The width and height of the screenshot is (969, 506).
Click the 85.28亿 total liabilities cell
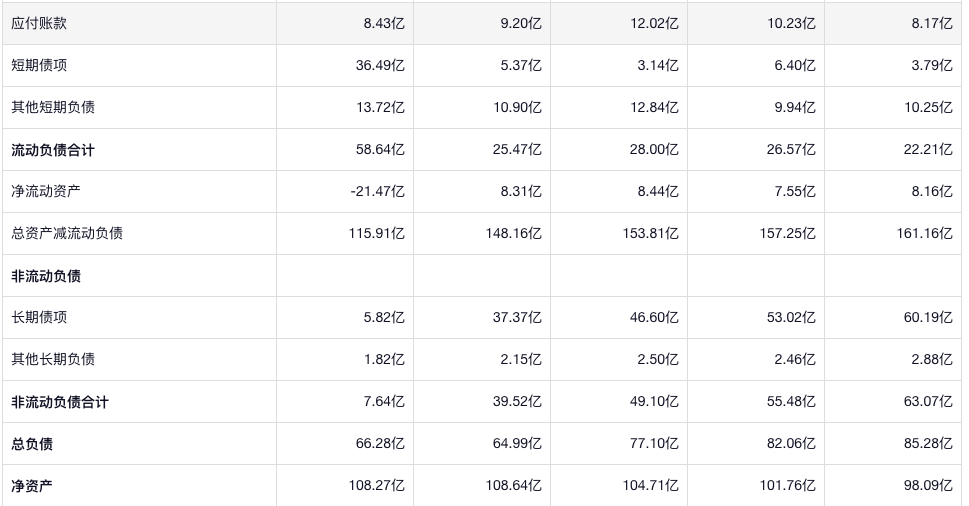coord(928,444)
